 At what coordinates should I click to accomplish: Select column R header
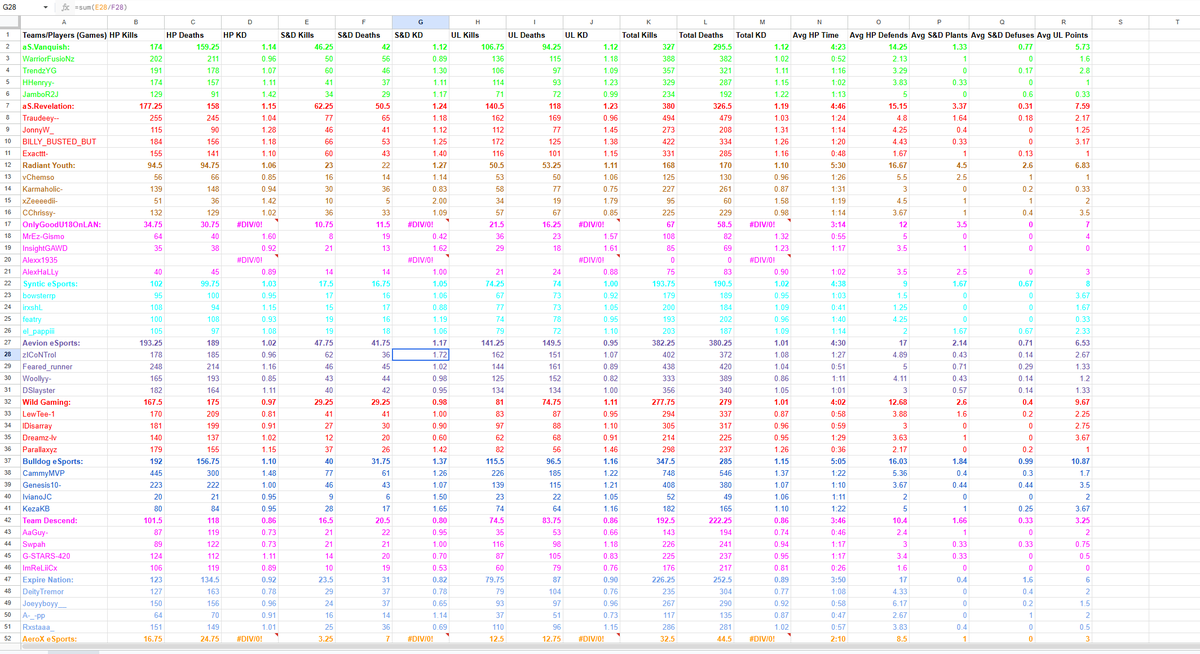pyautogui.click(x=1062, y=20)
